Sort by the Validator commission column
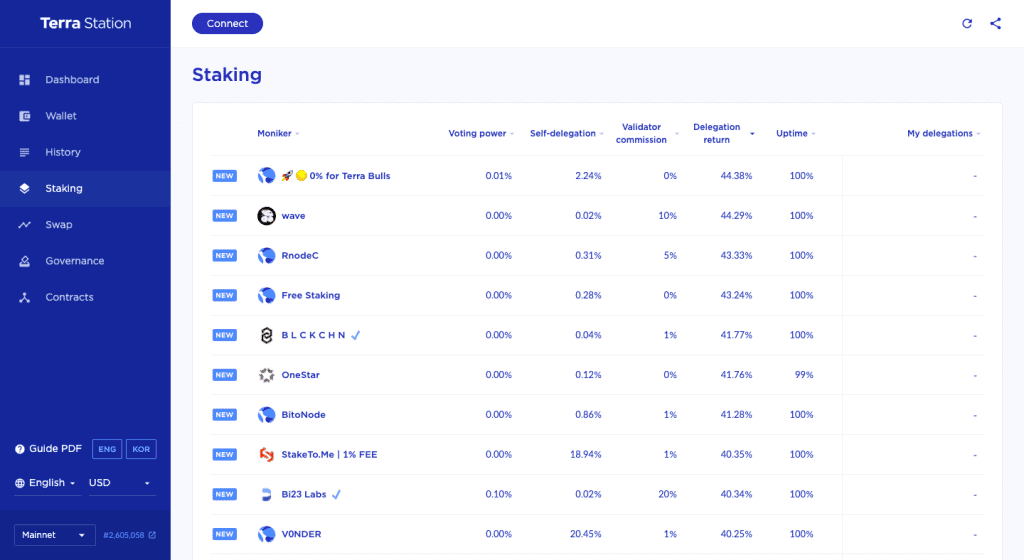1024x560 pixels. point(647,133)
